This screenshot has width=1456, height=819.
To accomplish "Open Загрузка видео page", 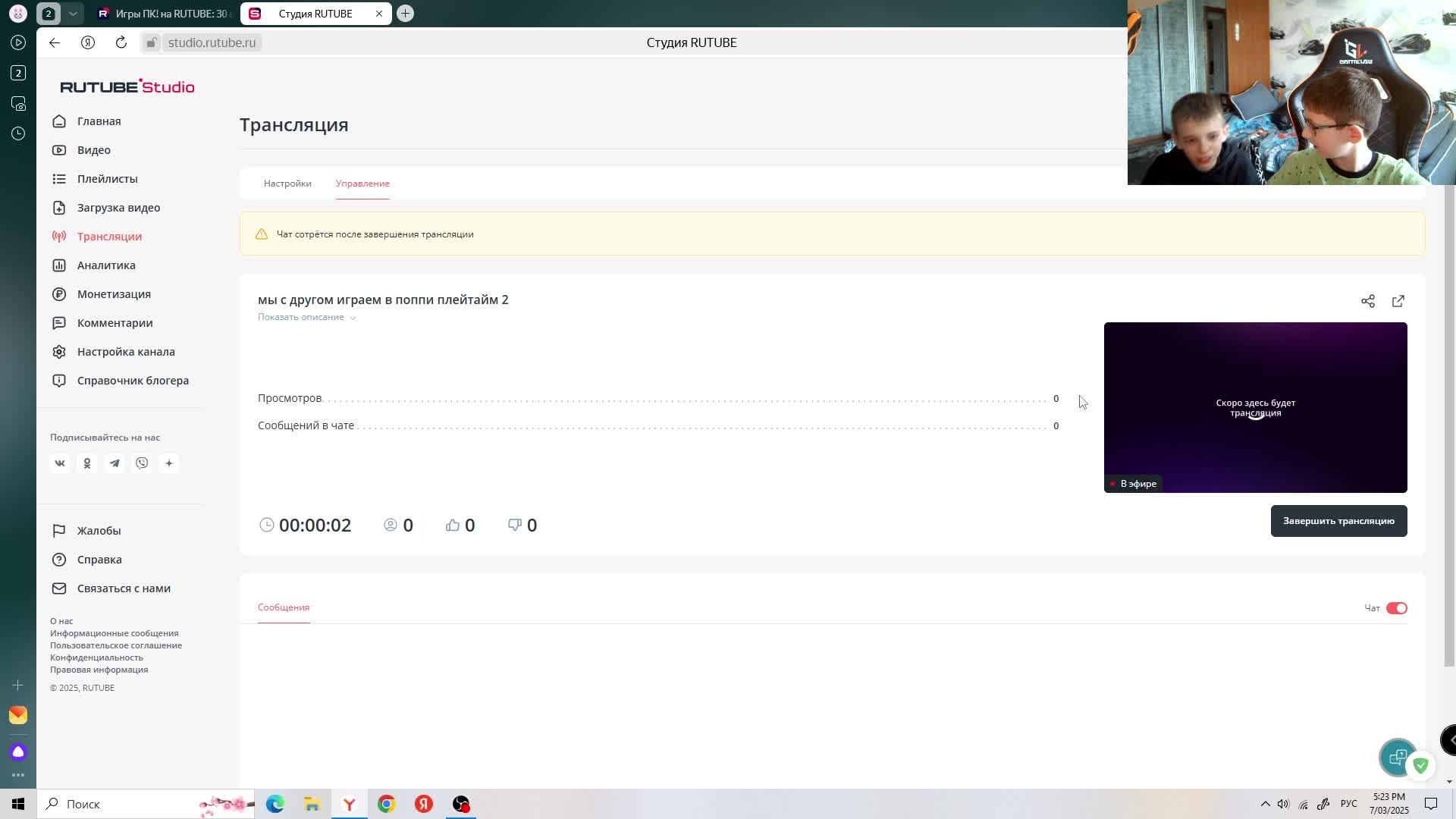I will tap(118, 208).
